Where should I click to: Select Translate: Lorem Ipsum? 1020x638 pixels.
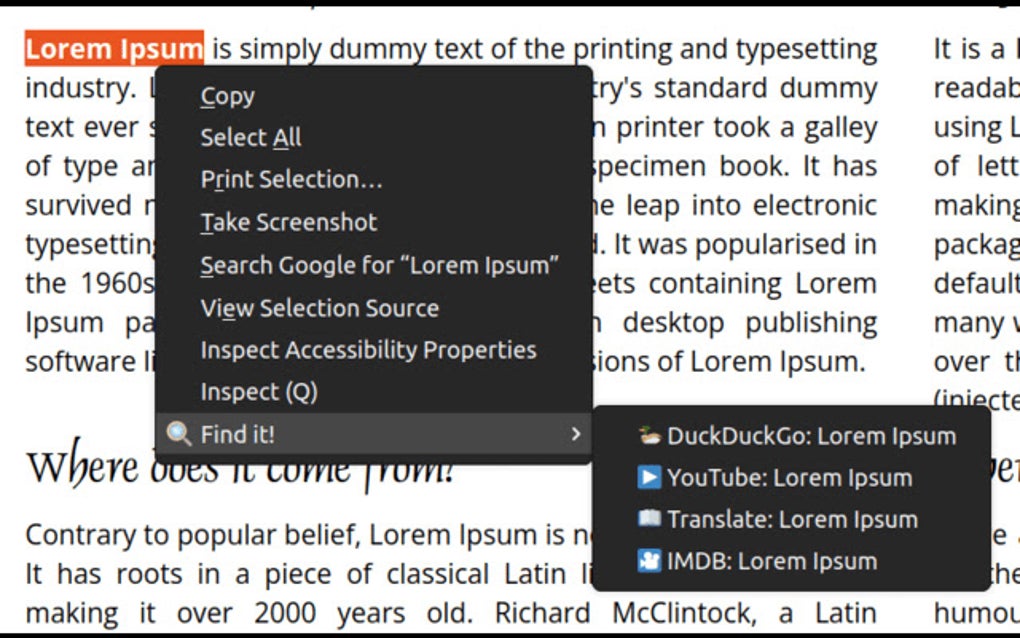(x=792, y=519)
